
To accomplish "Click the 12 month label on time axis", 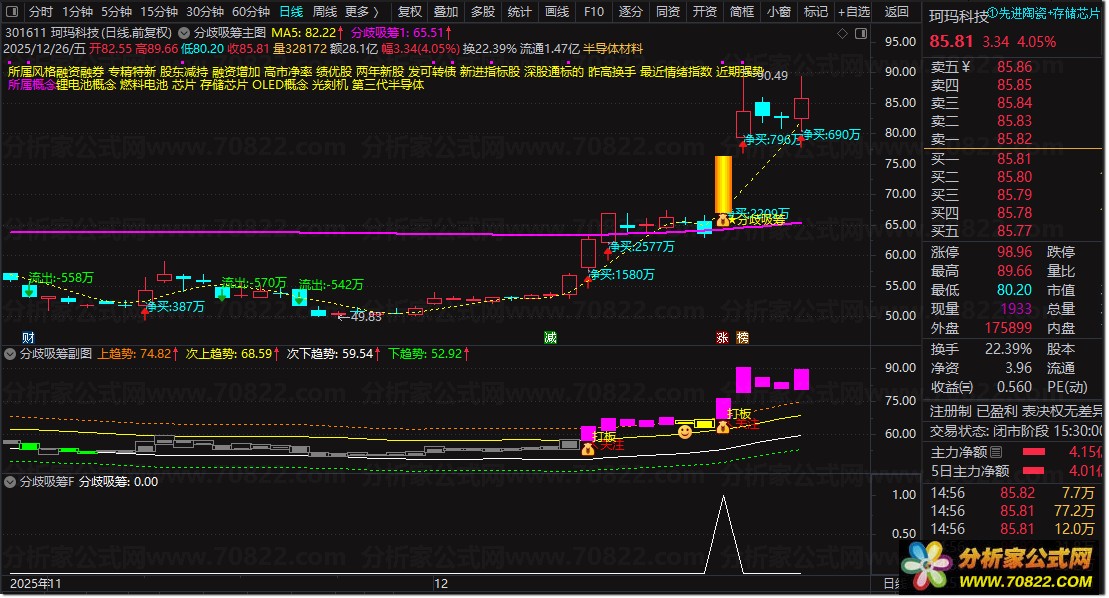I will pos(441,583).
